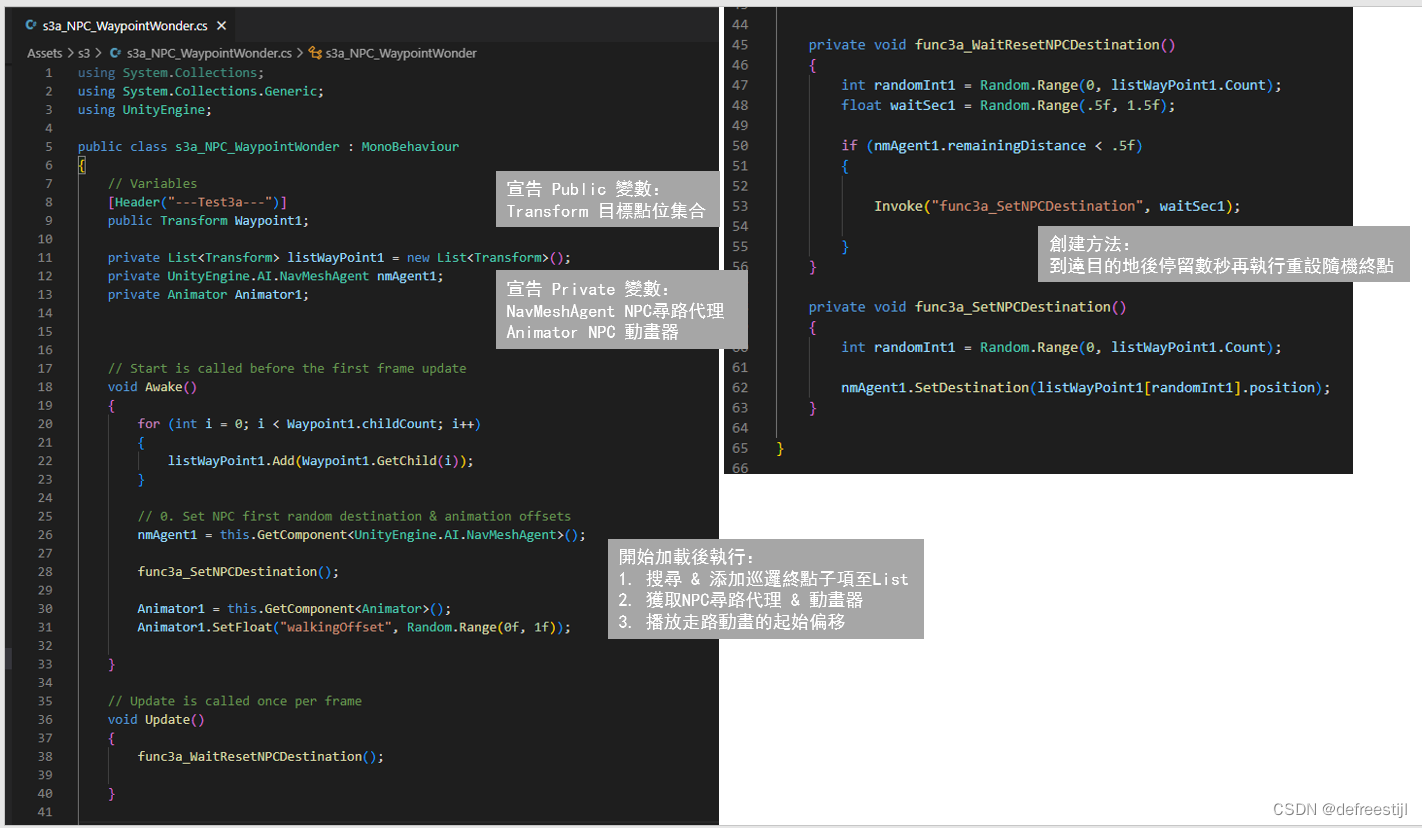Viewport: 1422px width, 828px height.
Task: Open the s3 folder breadcrumb dropdown
Action: [x=83, y=53]
